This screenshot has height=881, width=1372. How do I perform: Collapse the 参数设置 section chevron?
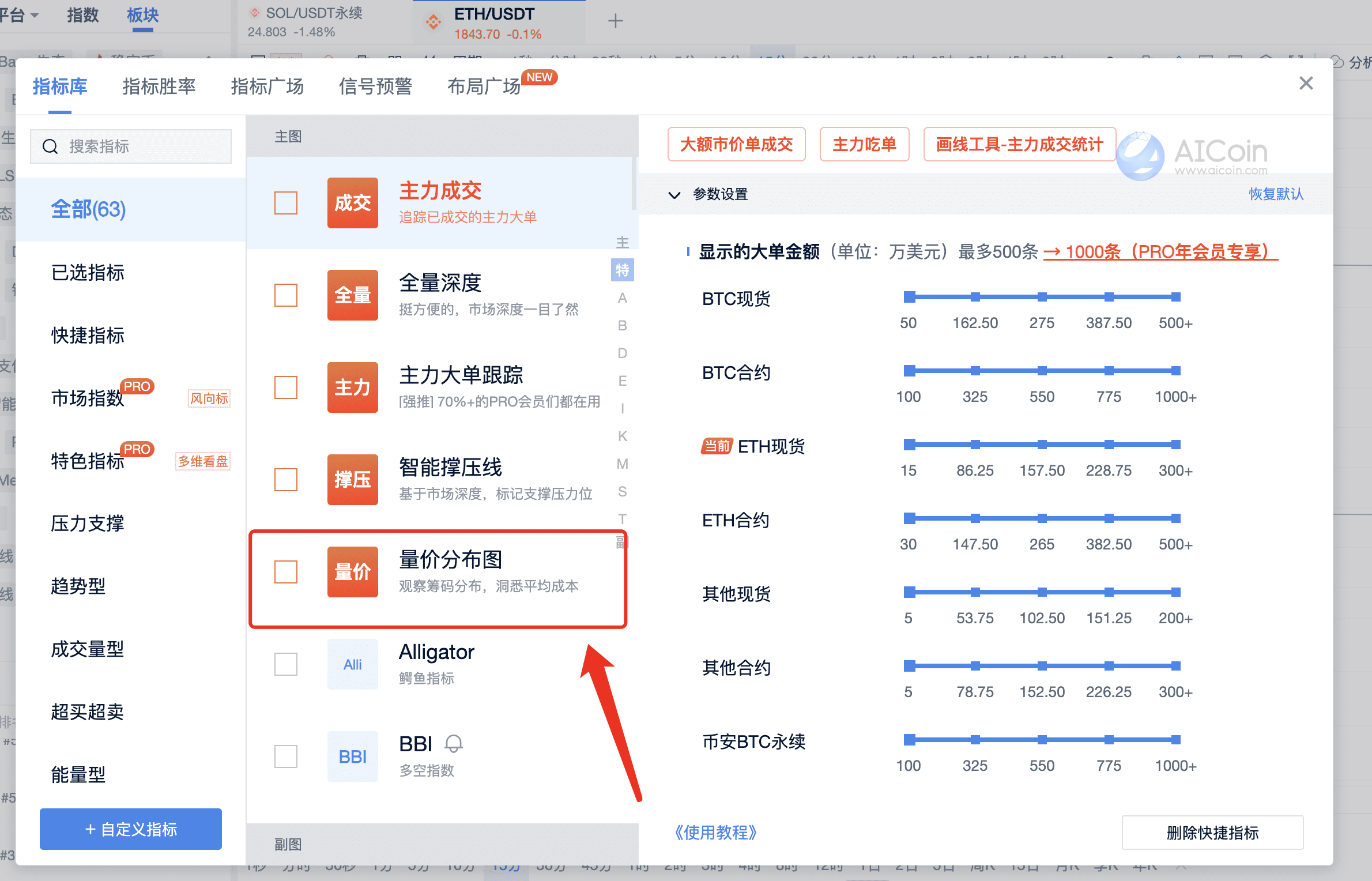pos(674,194)
